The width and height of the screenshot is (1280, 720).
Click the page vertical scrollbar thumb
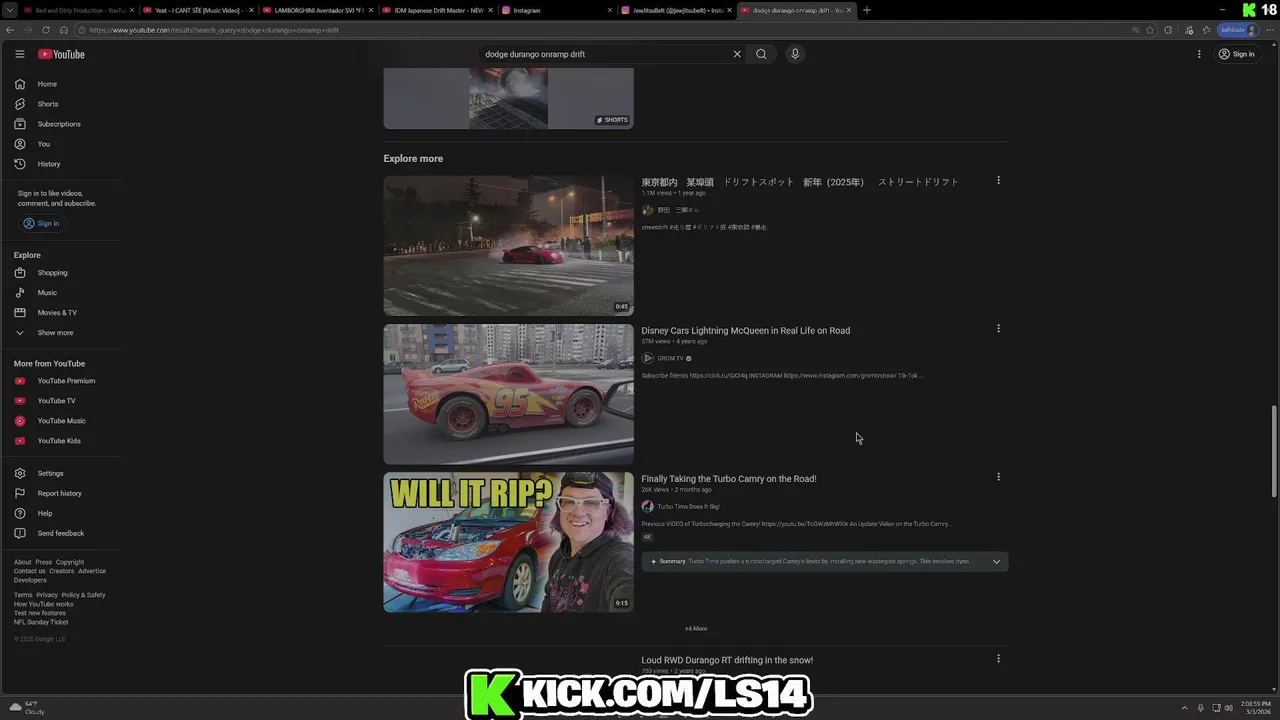(1274, 450)
